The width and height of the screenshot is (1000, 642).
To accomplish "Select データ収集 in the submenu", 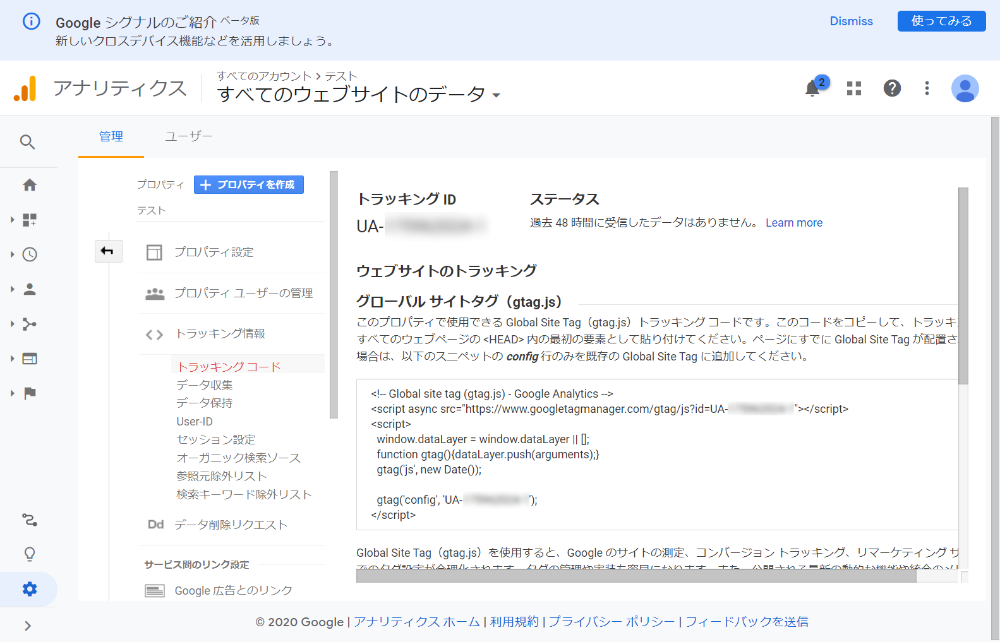I will click(x=204, y=384).
